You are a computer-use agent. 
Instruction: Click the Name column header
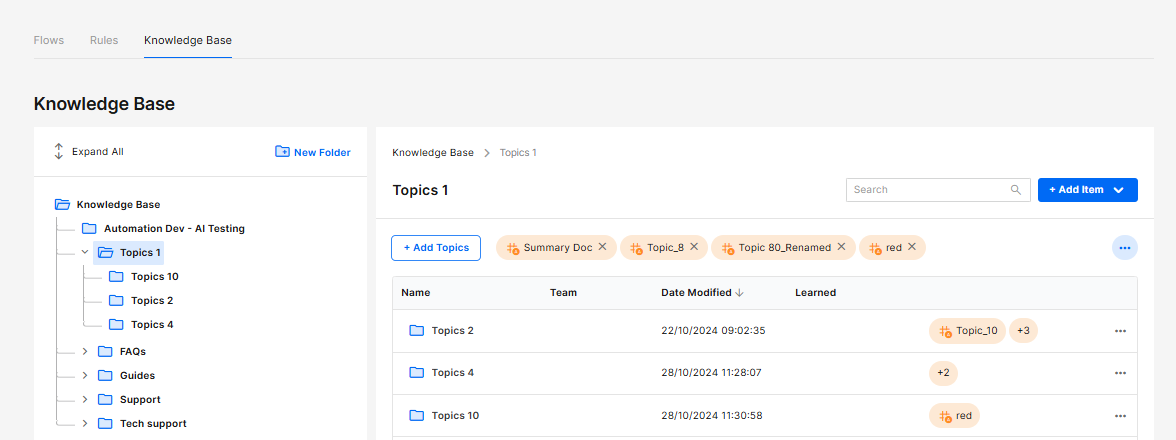coord(416,293)
